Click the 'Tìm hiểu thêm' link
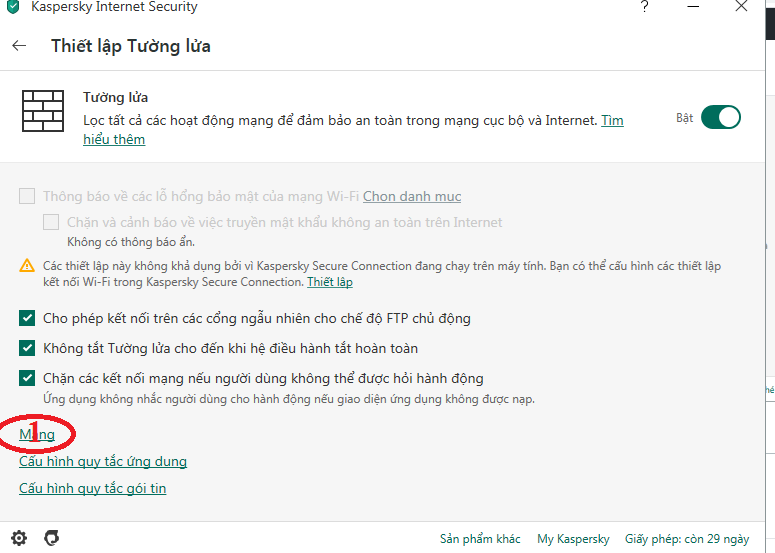 pos(113,139)
